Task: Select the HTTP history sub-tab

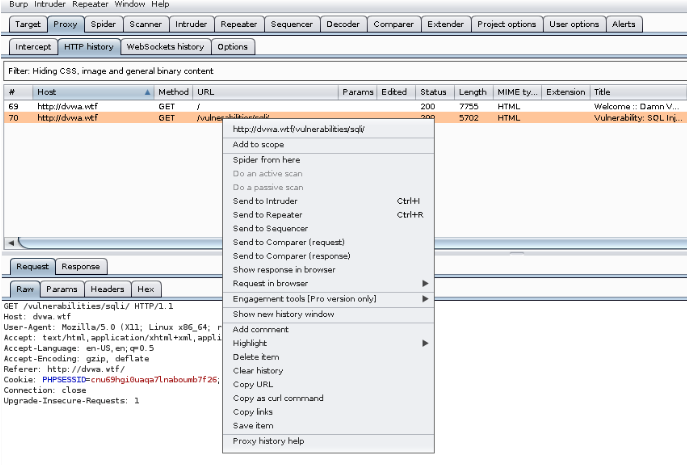Action: [89, 46]
